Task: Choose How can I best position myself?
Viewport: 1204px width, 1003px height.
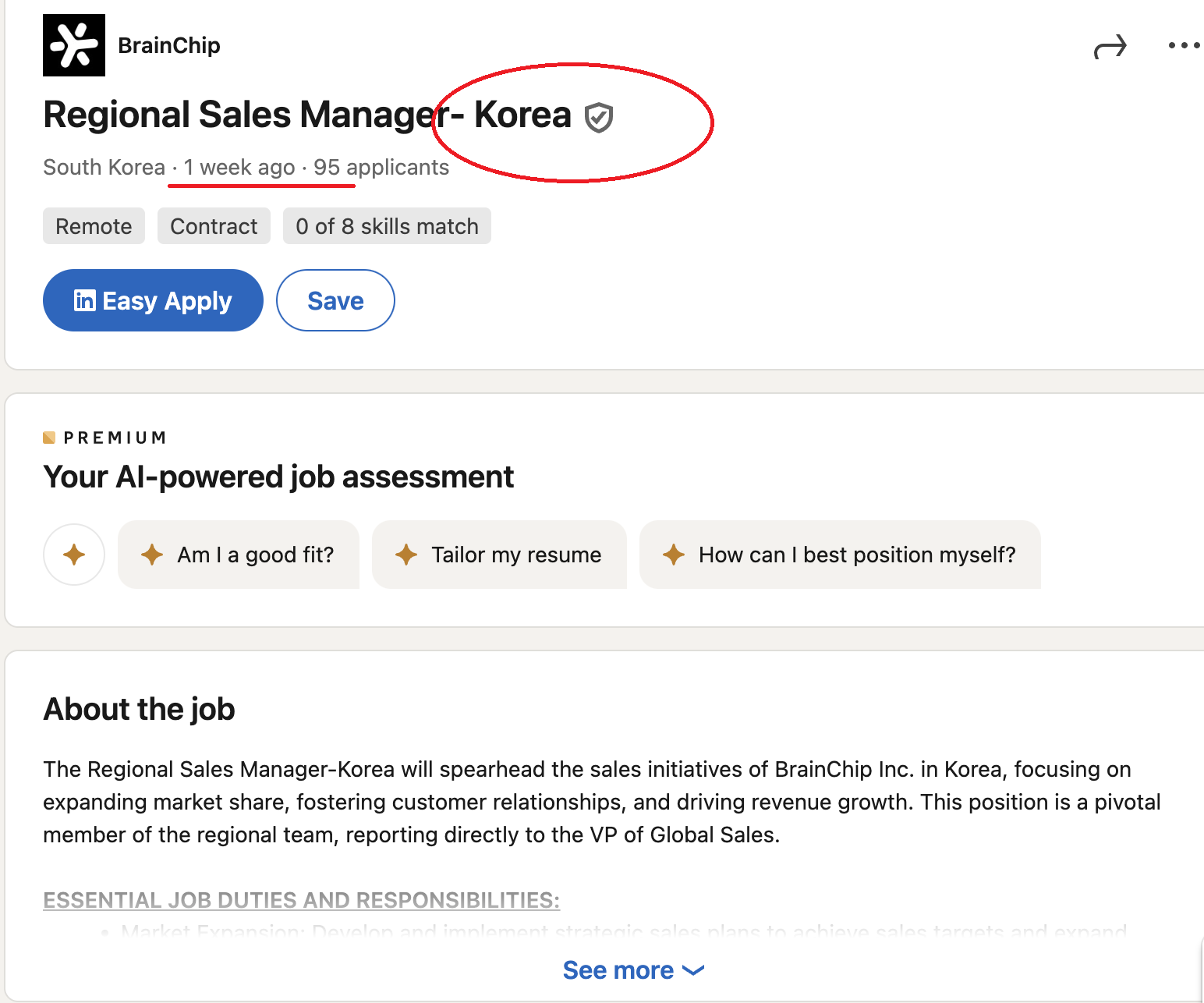Action: [856, 555]
